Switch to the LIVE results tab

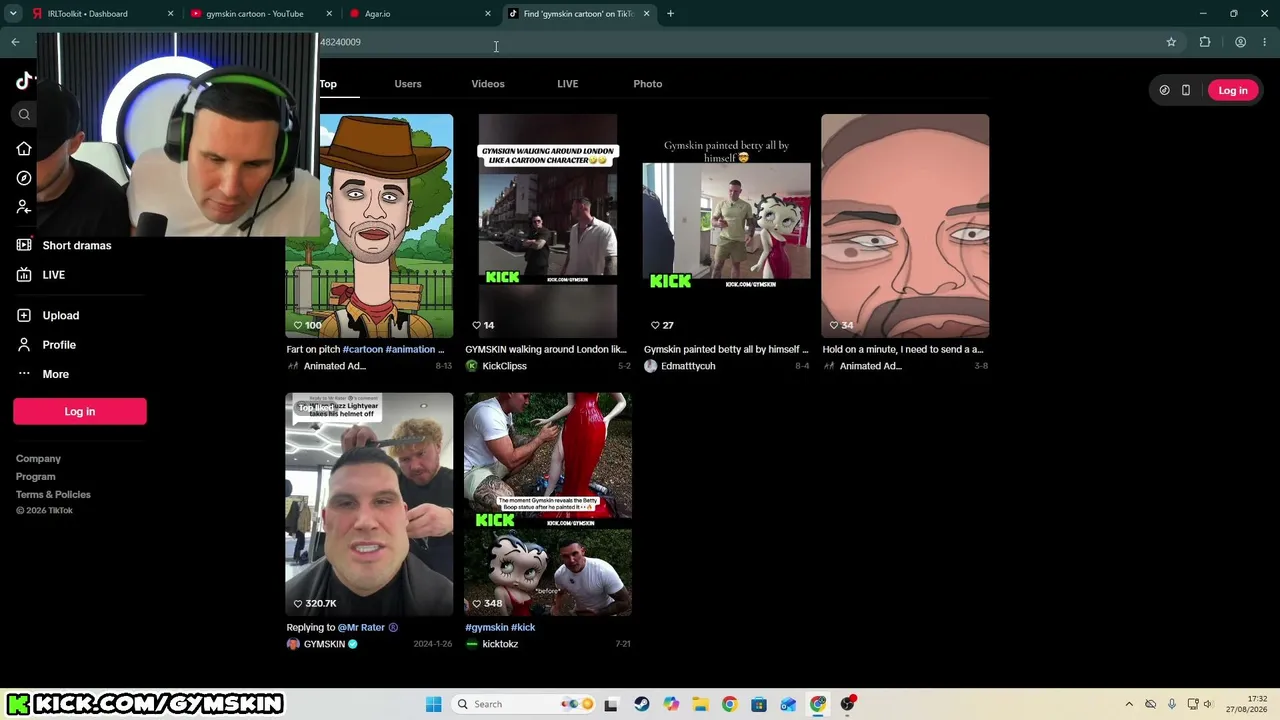(x=568, y=84)
